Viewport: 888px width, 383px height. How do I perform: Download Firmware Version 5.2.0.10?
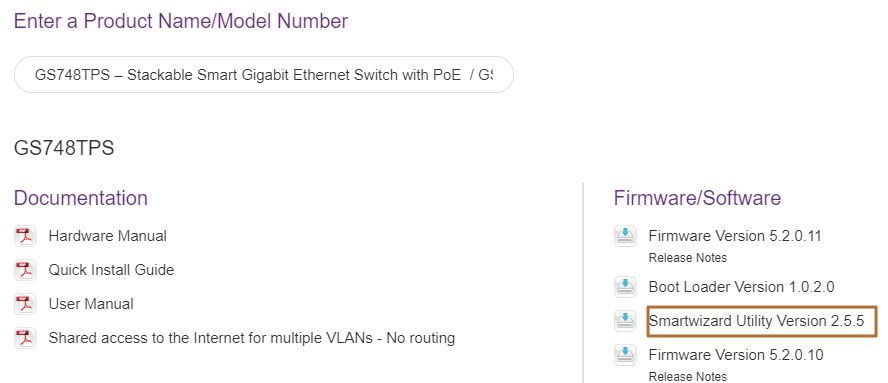pyautogui.click(x=736, y=355)
